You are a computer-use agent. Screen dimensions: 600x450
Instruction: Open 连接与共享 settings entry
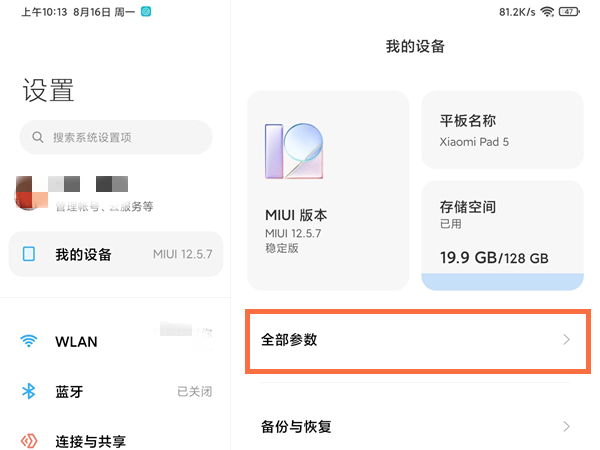coord(115,440)
